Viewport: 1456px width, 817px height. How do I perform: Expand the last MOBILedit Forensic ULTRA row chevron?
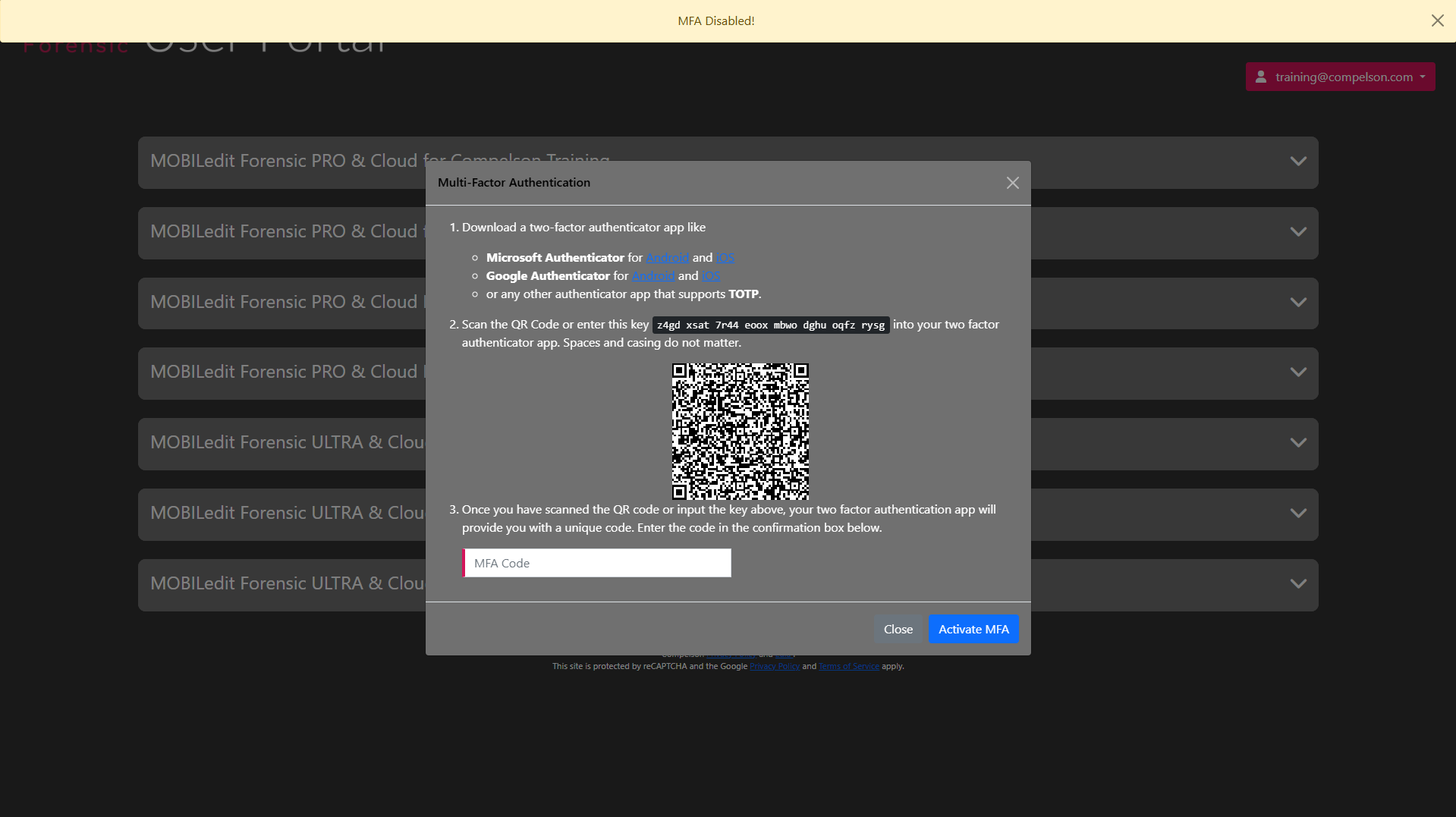1298,584
